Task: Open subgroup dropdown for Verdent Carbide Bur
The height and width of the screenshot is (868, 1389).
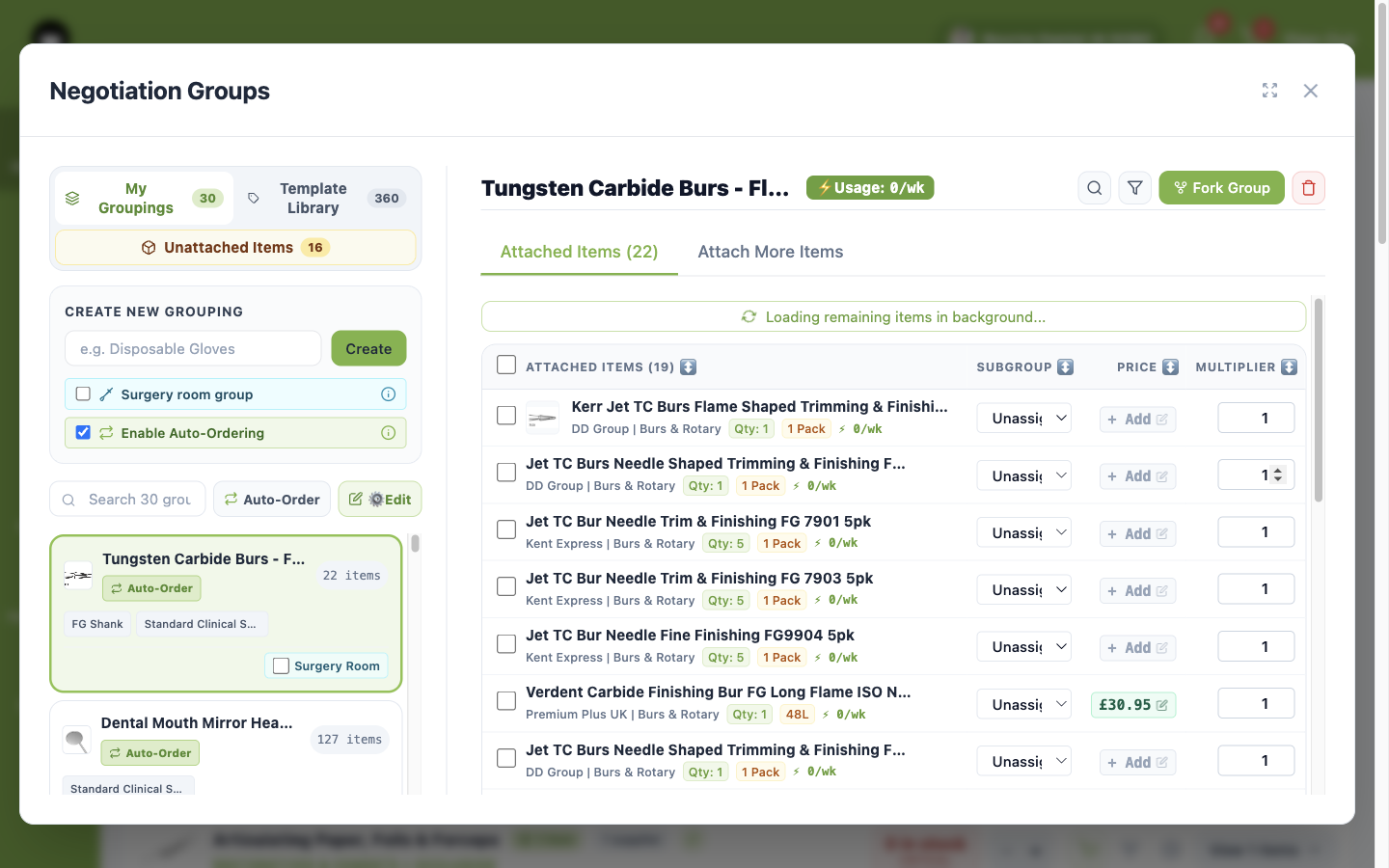Action: pos(1024,704)
